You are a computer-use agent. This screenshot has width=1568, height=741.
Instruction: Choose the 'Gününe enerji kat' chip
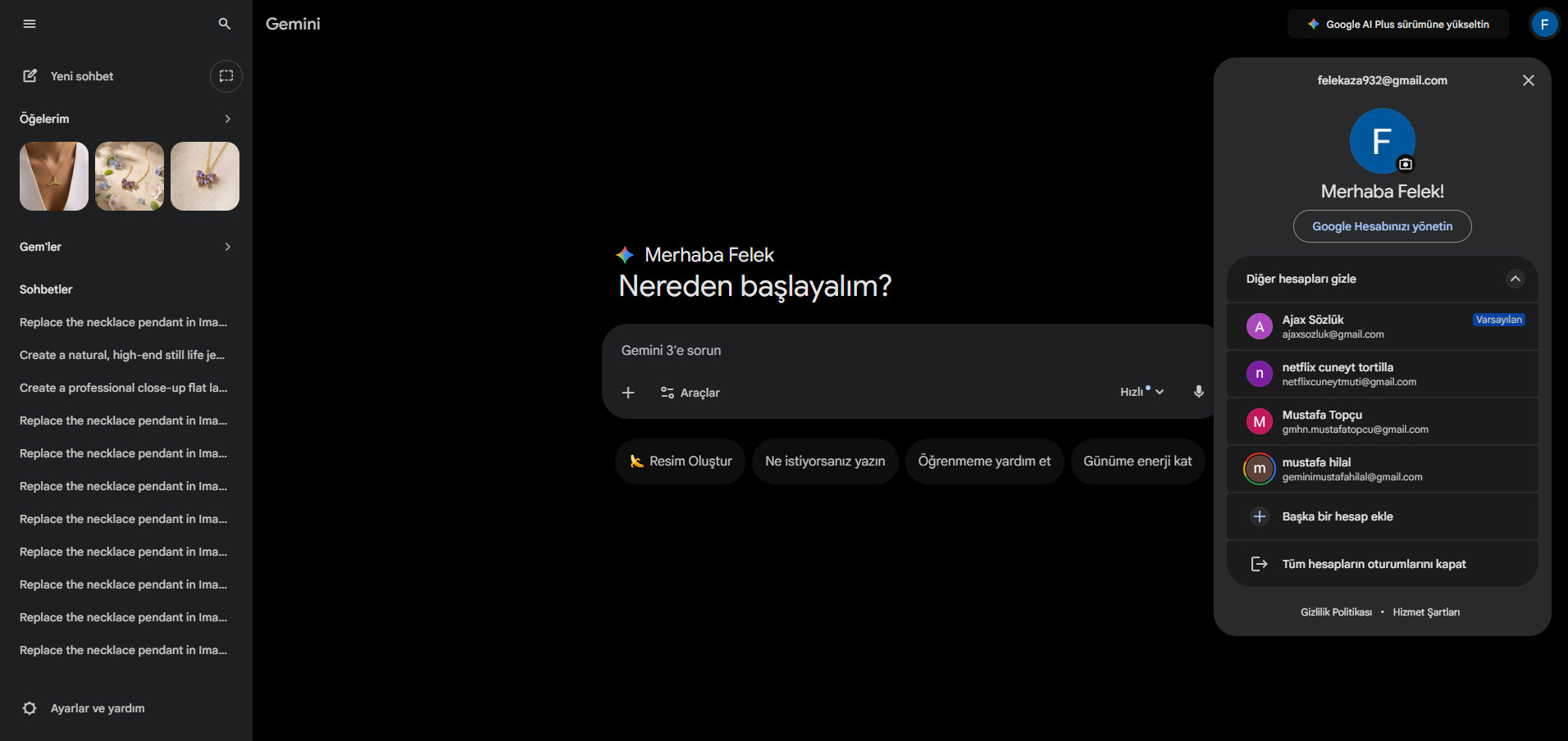coord(1137,461)
